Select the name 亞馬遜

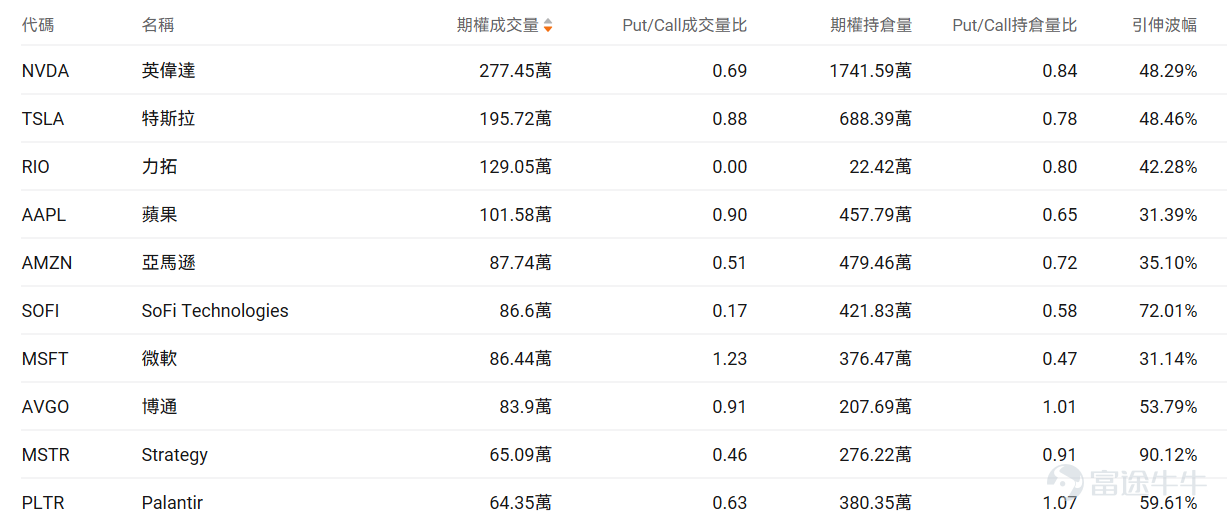(169, 263)
